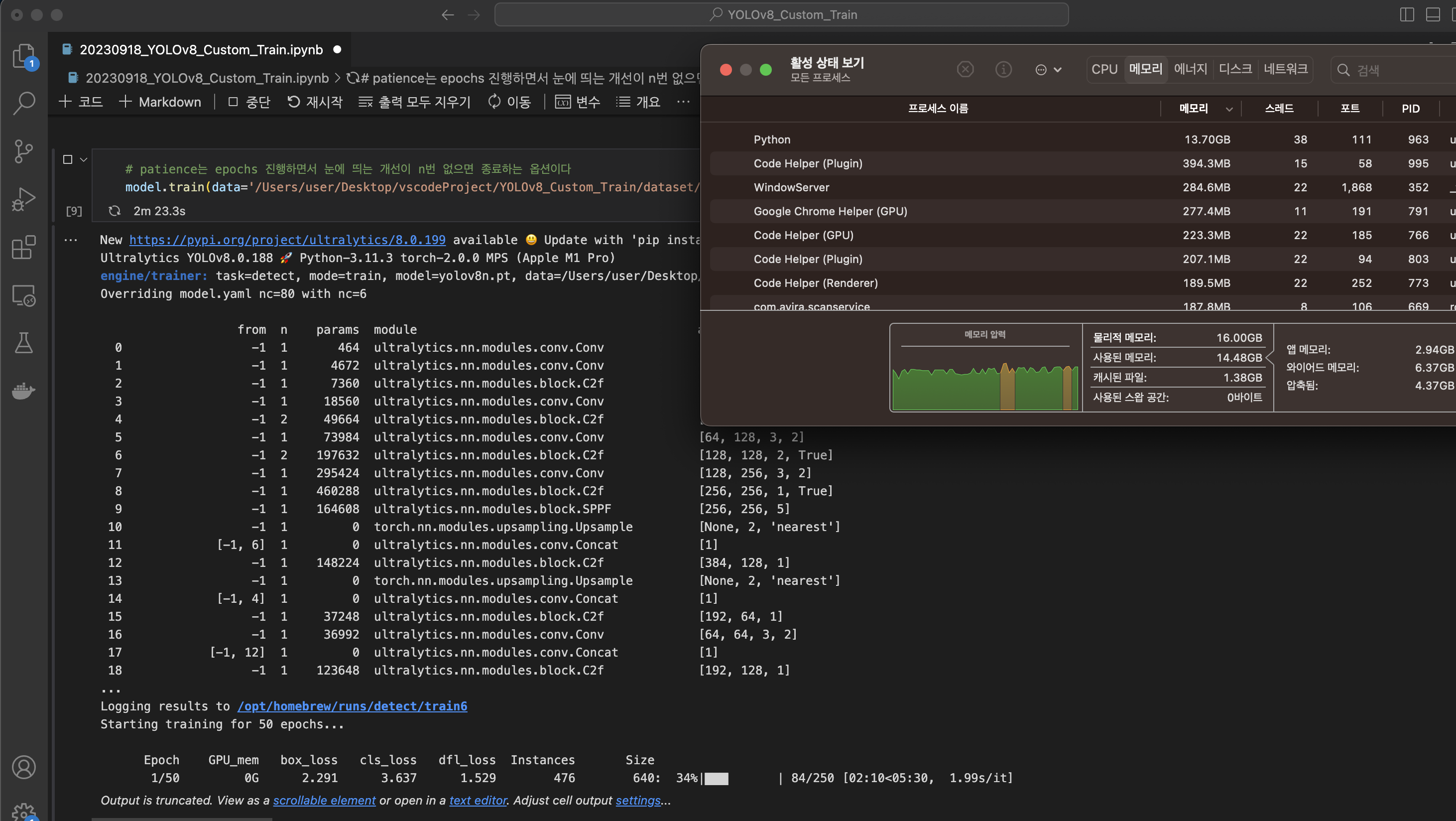Expand the cell run options chevron

(x=84, y=159)
